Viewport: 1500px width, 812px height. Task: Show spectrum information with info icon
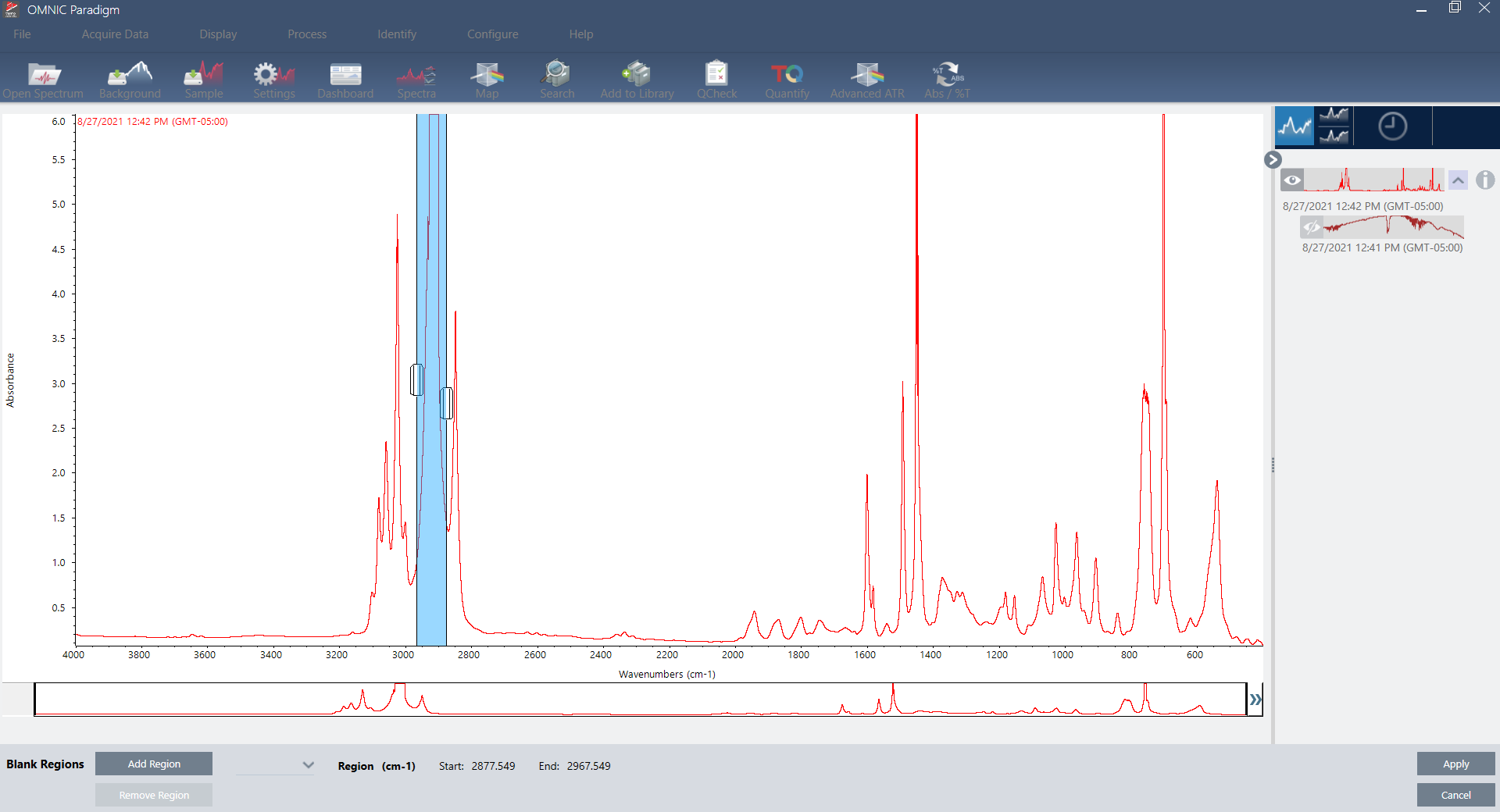point(1484,180)
